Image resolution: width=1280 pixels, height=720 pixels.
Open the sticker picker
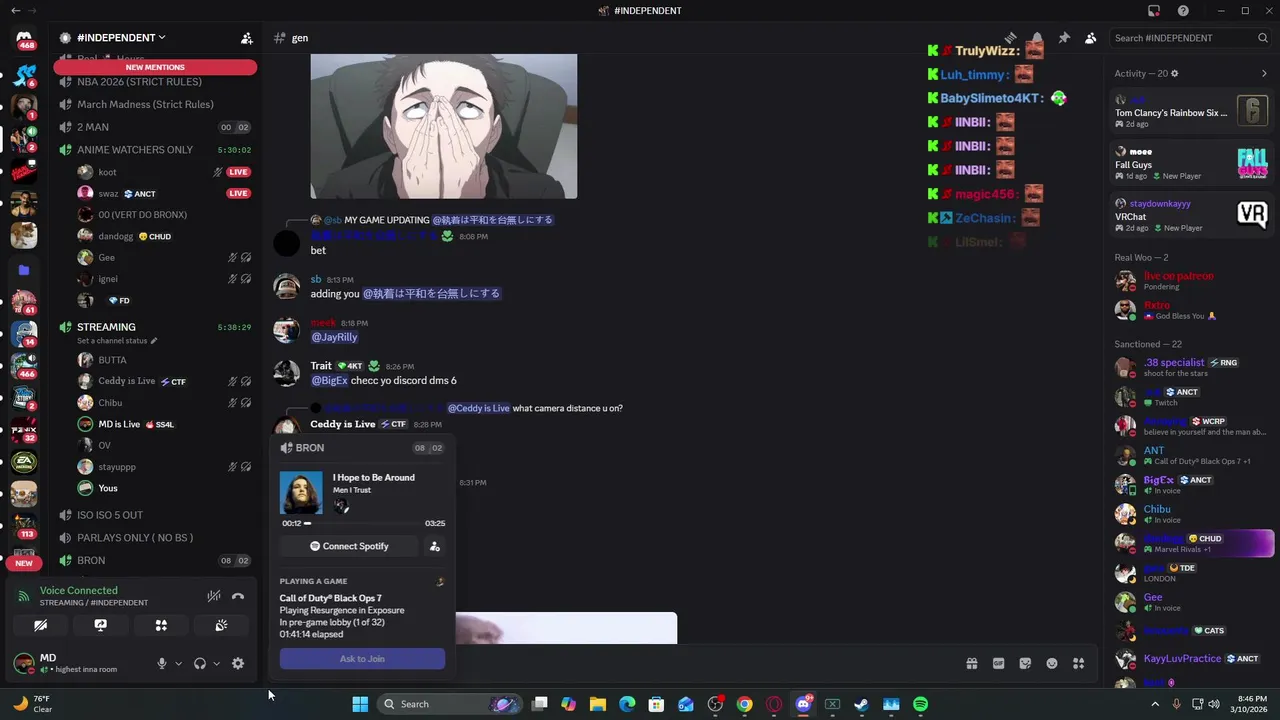[1025, 663]
